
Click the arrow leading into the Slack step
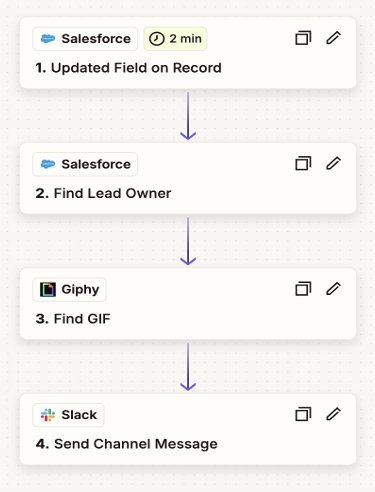coord(188,367)
